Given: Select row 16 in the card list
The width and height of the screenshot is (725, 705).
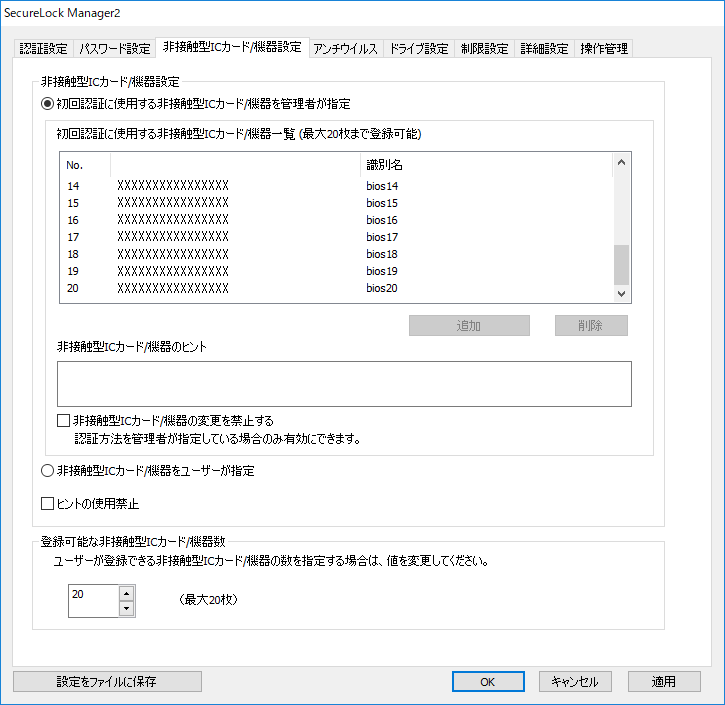Looking at the screenshot, I should [337, 220].
